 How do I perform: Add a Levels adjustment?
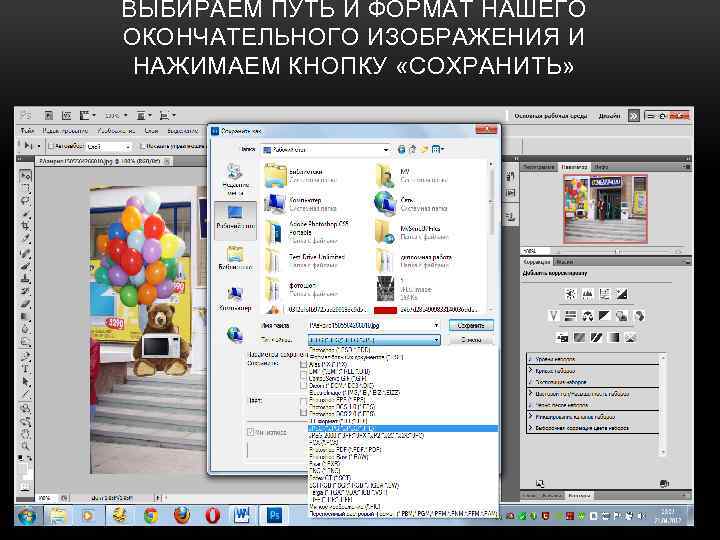587,294
